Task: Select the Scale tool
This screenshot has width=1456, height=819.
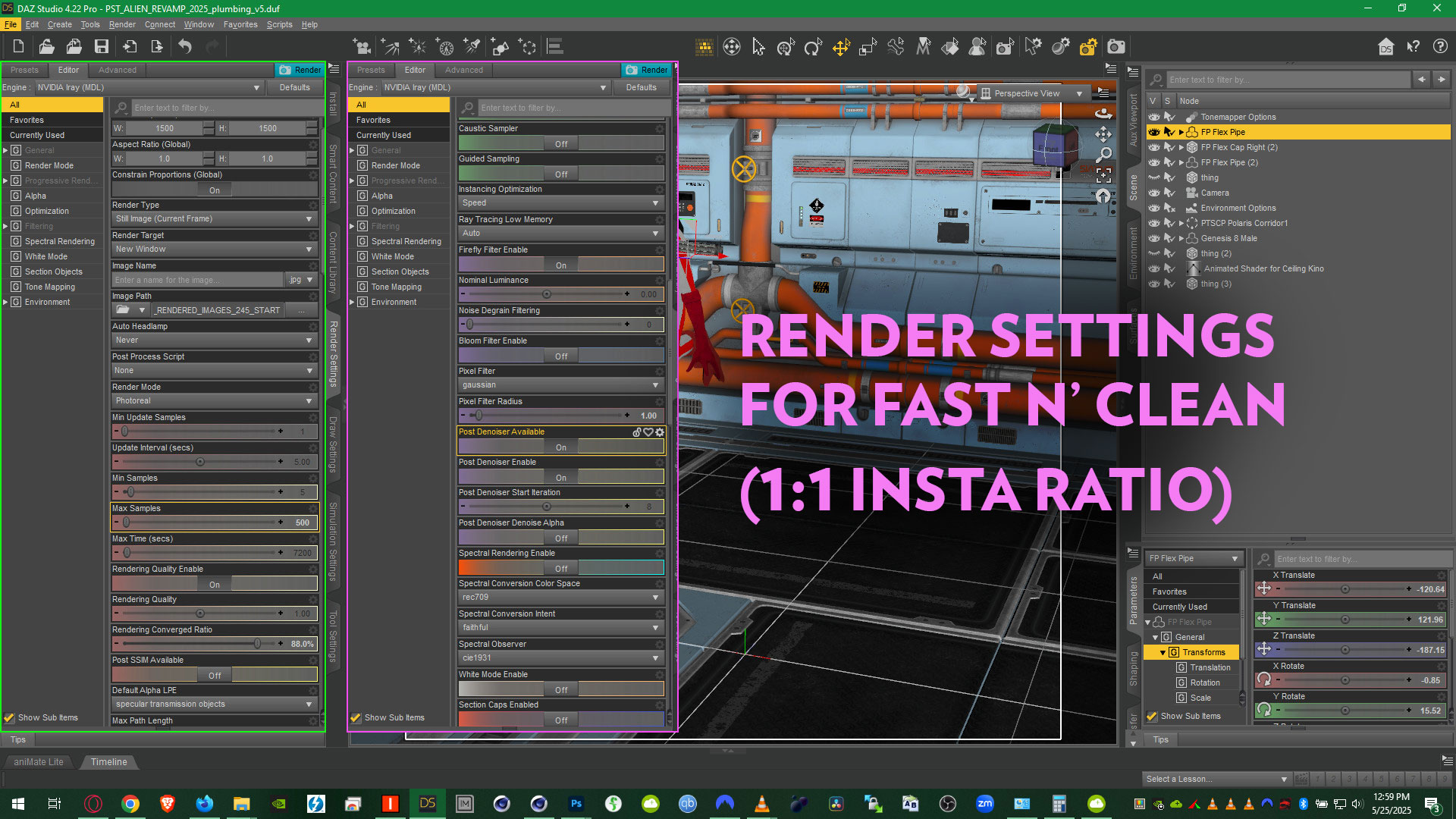Action: pos(868,47)
